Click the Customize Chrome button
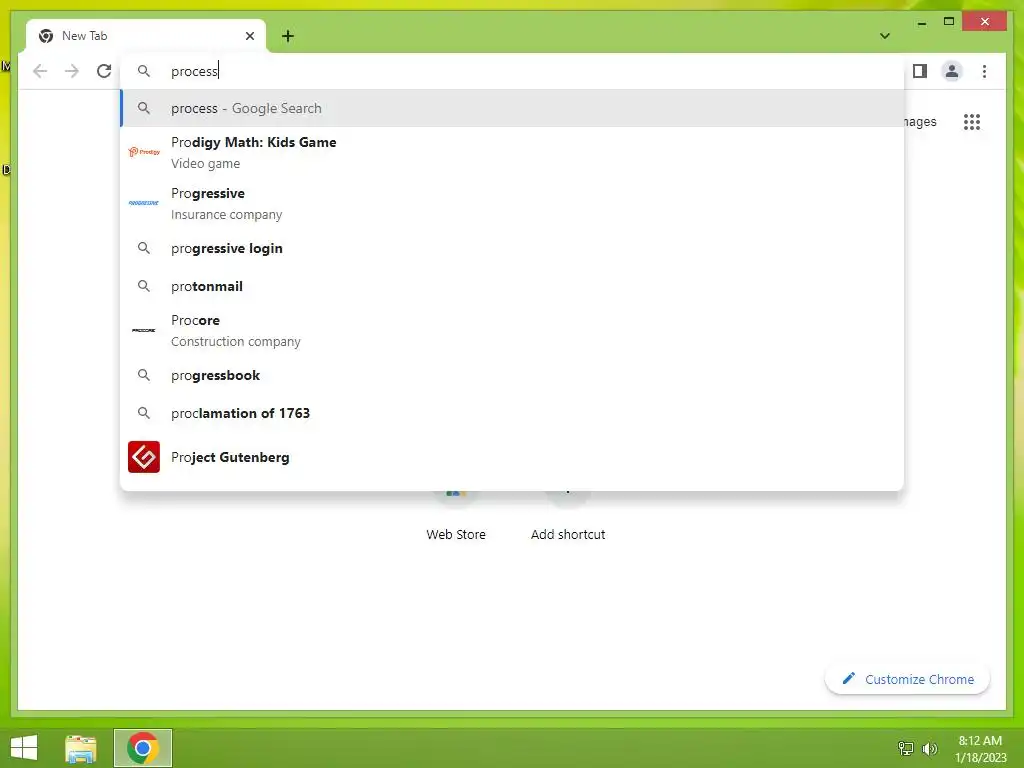 [x=908, y=679]
